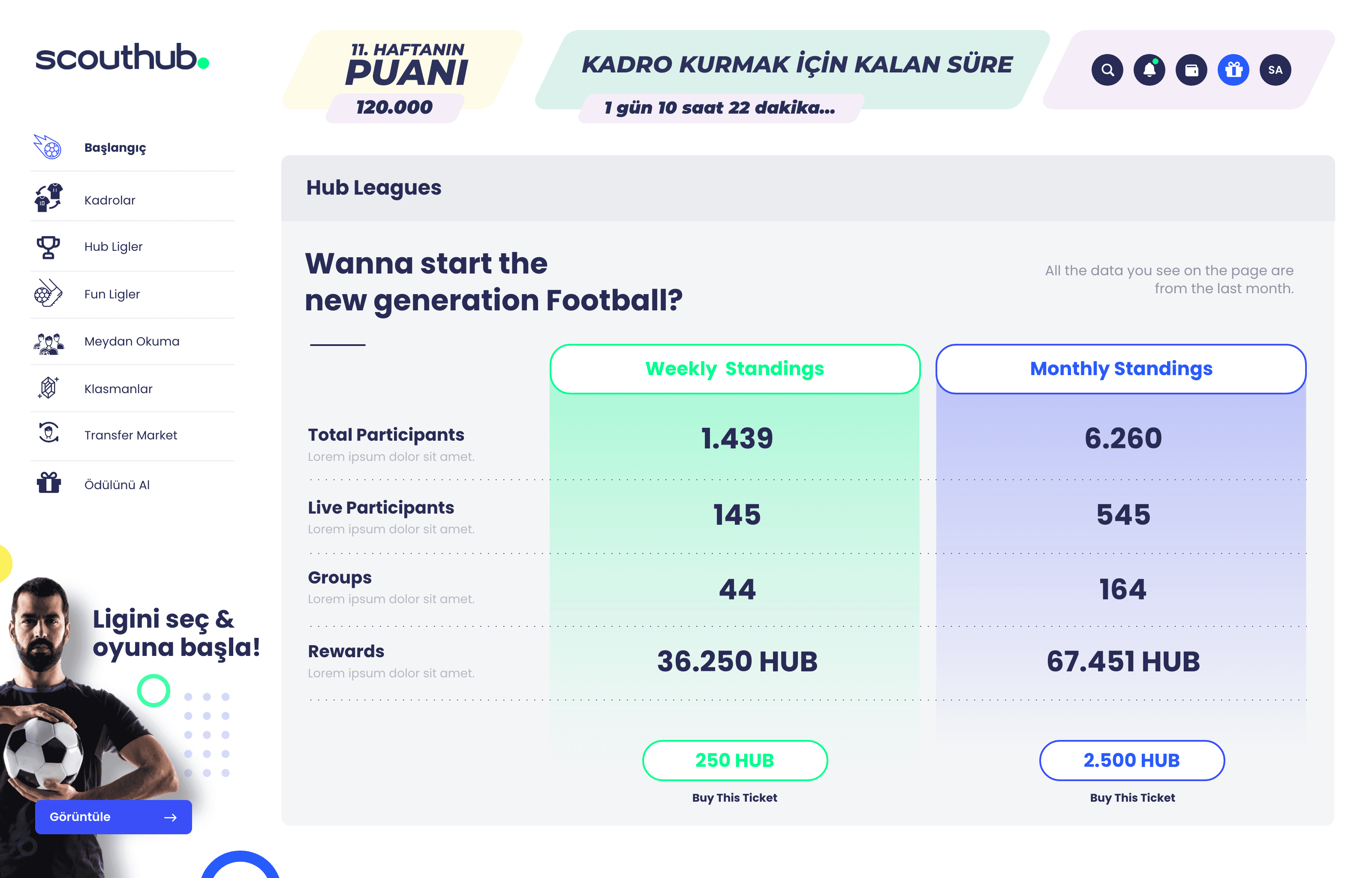Click the blue gift rewards icon

click(x=1234, y=70)
